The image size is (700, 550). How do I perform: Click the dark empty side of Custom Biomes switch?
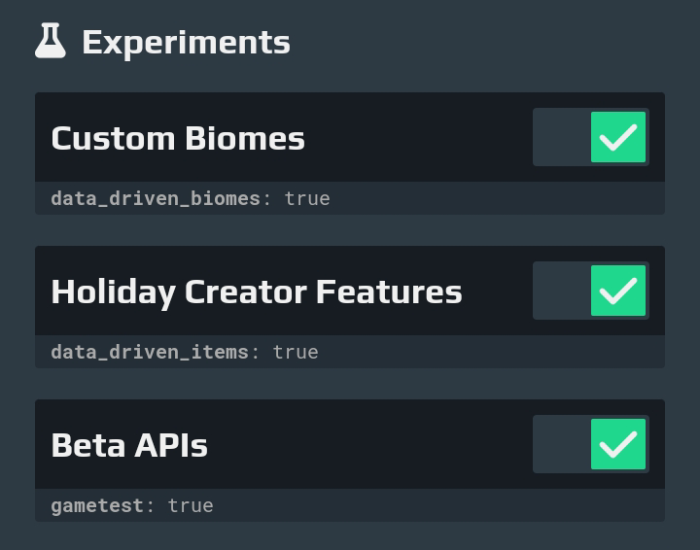coord(562,137)
